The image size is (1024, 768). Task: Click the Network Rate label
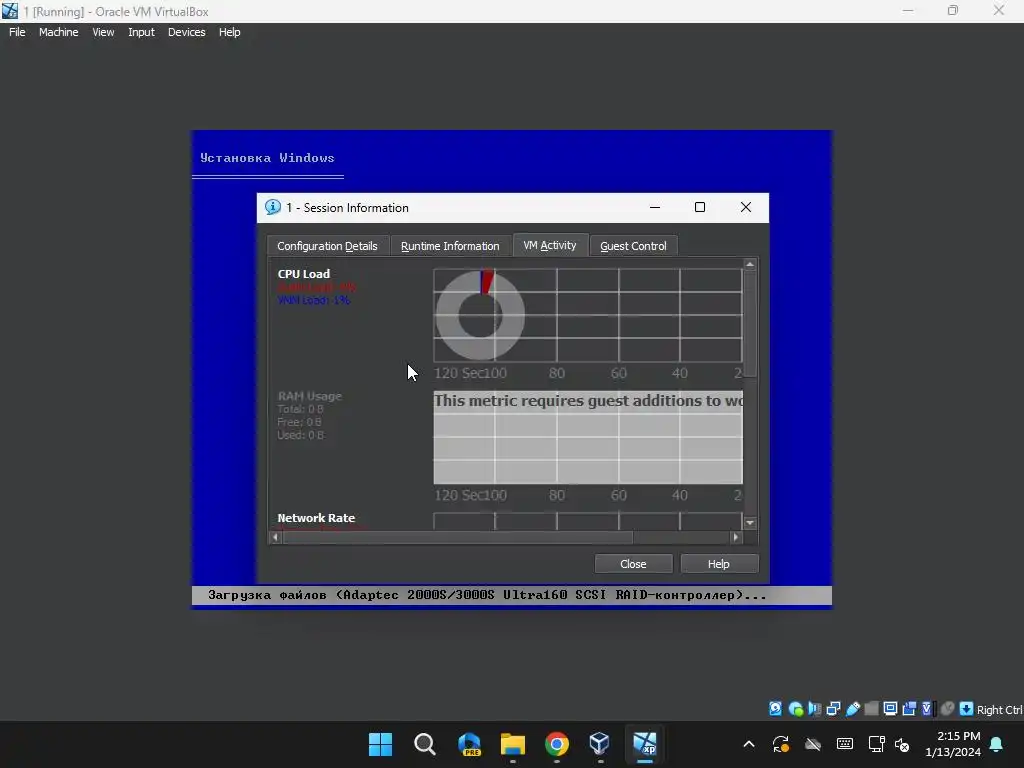coord(316,518)
